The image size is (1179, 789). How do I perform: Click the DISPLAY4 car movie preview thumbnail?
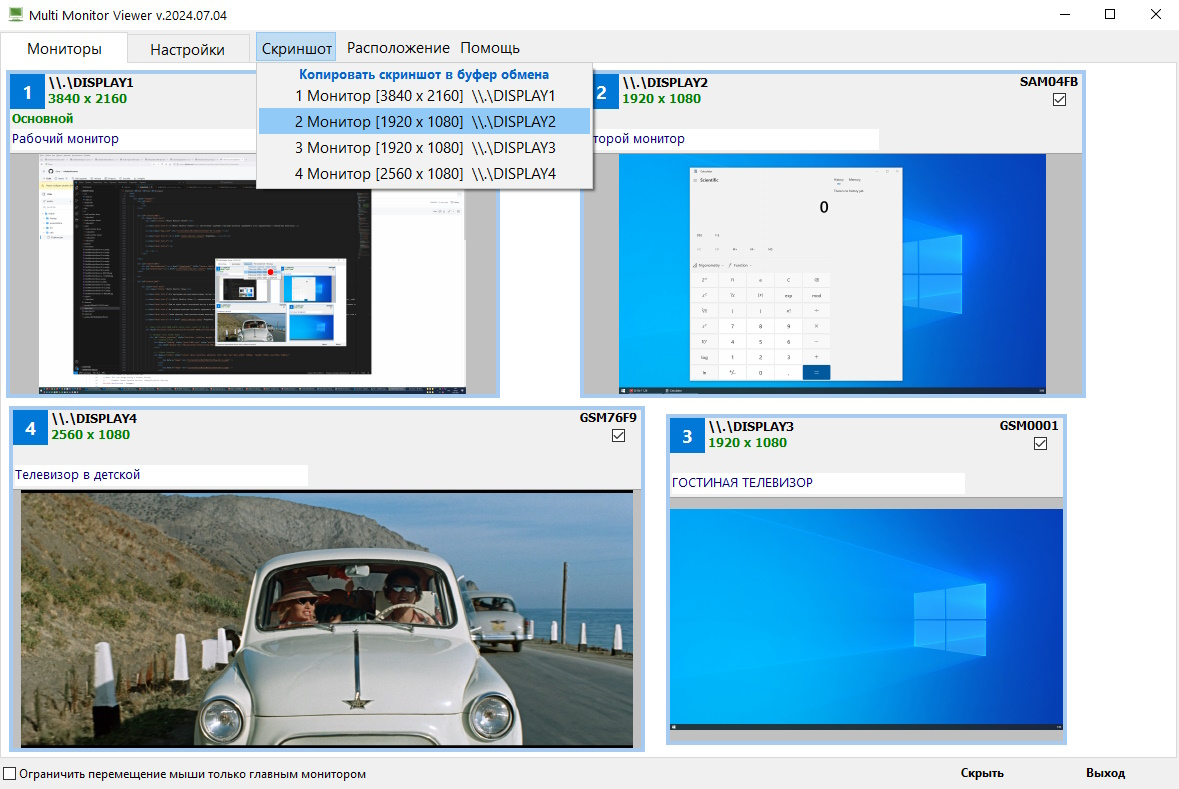pos(327,619)
